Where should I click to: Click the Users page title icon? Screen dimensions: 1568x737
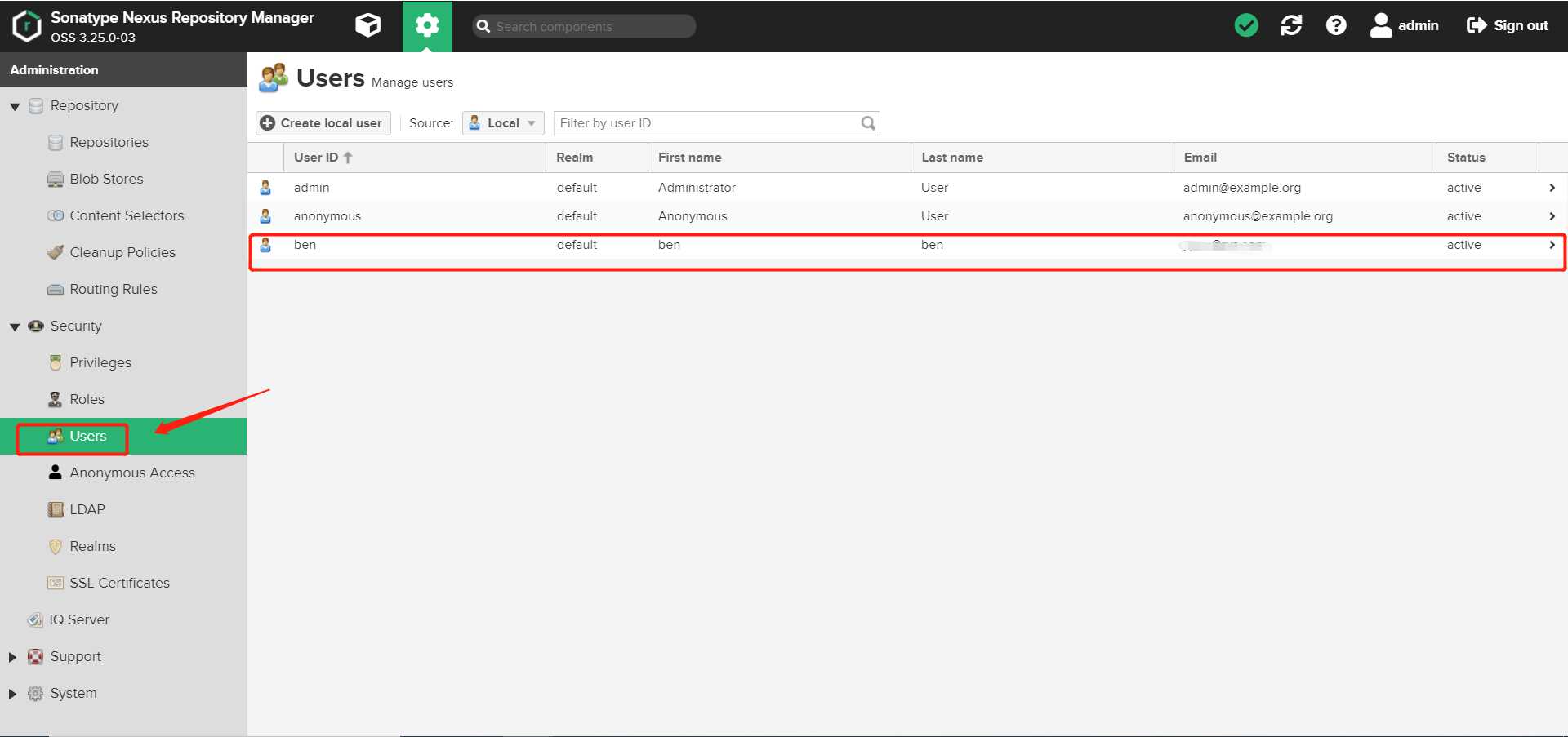coord(274,78)
